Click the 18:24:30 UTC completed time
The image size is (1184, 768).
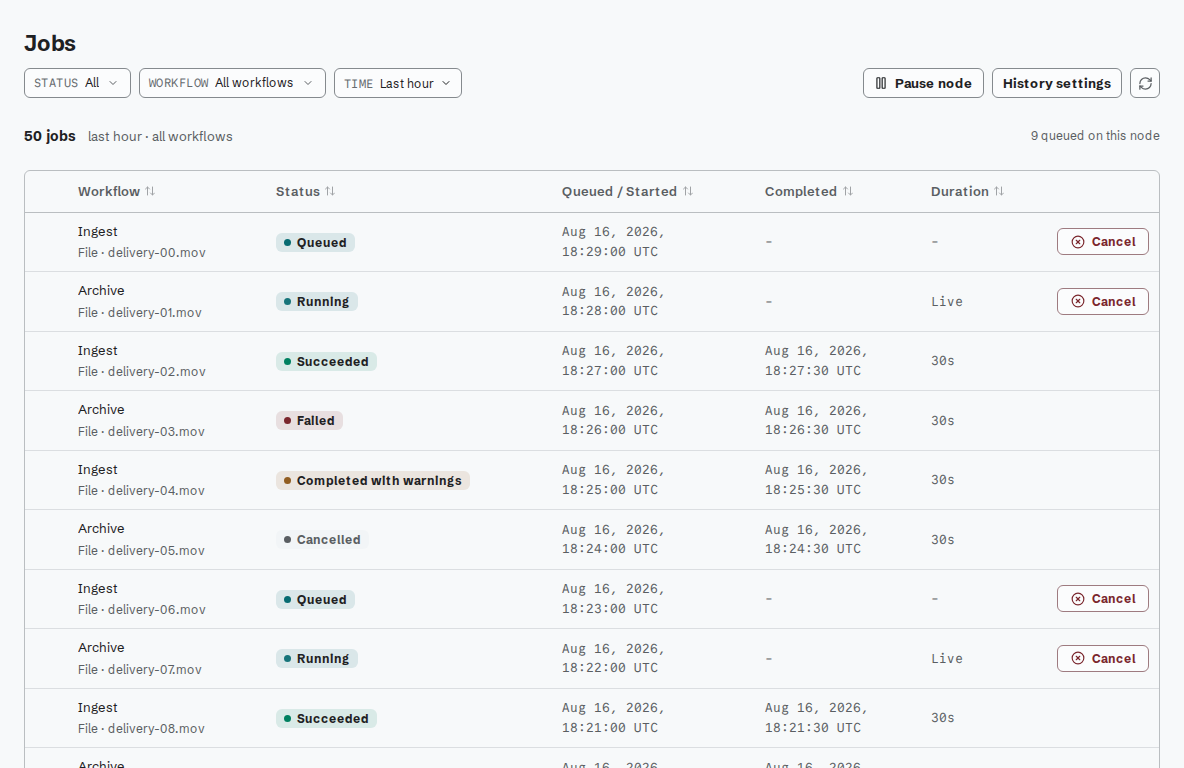coord(812,548)
